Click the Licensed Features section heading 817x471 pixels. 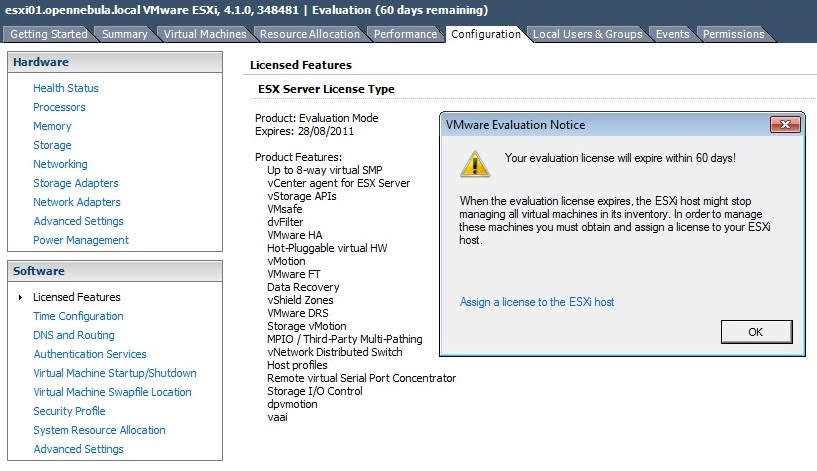pos(301,65)
